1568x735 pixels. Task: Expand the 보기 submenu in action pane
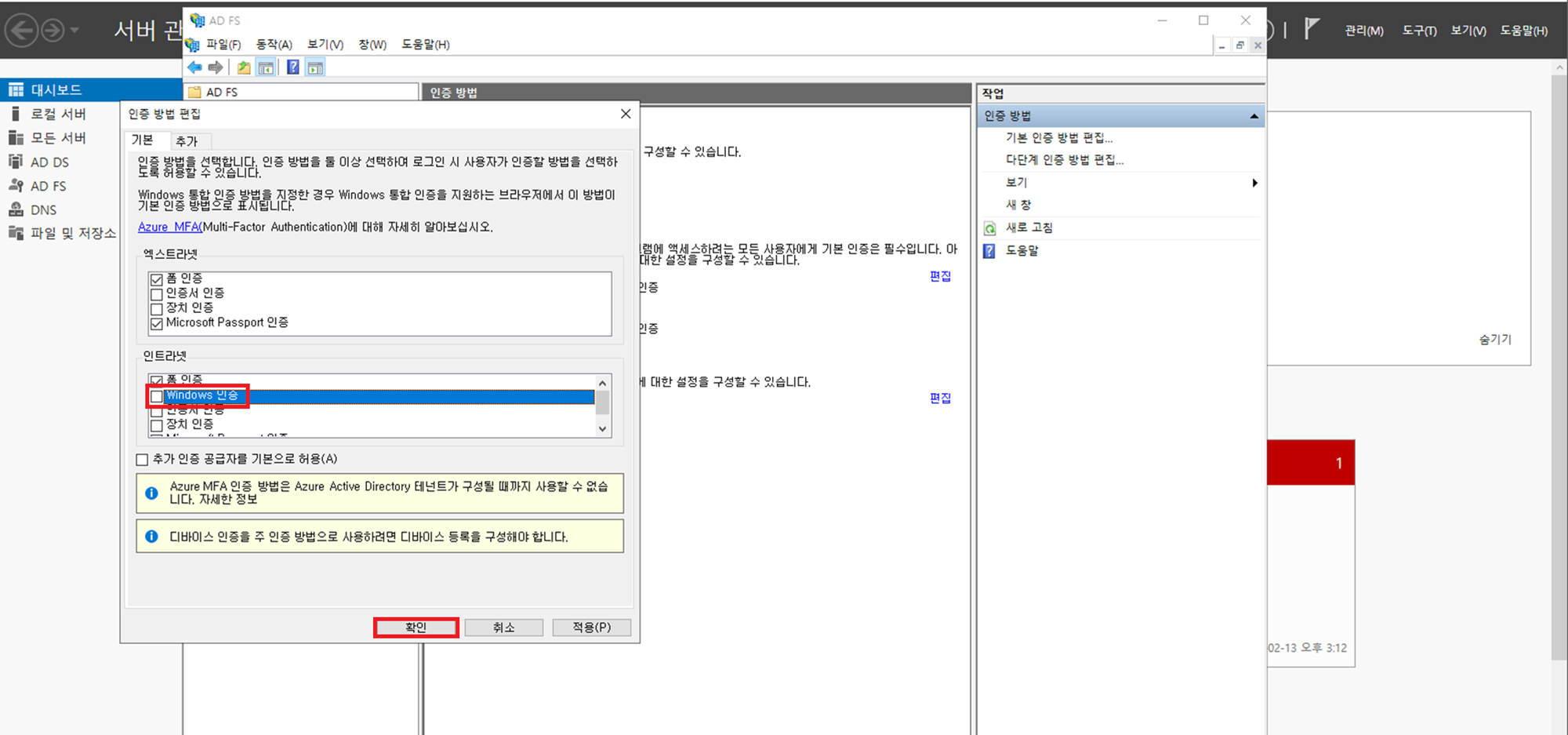pyautogui.click(x=1255, y=183)
